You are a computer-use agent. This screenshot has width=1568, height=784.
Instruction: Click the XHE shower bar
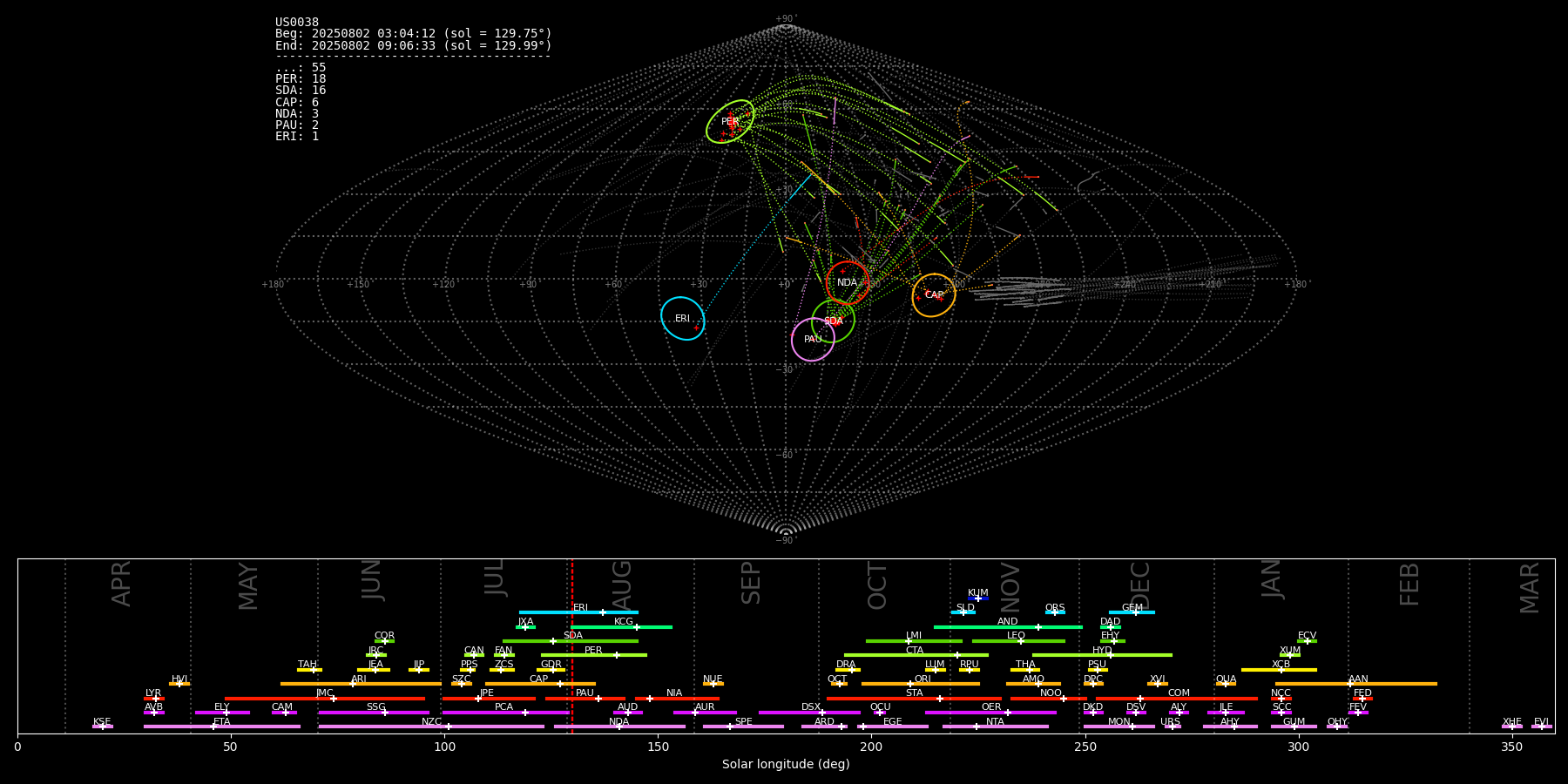tap(1512, 727)
